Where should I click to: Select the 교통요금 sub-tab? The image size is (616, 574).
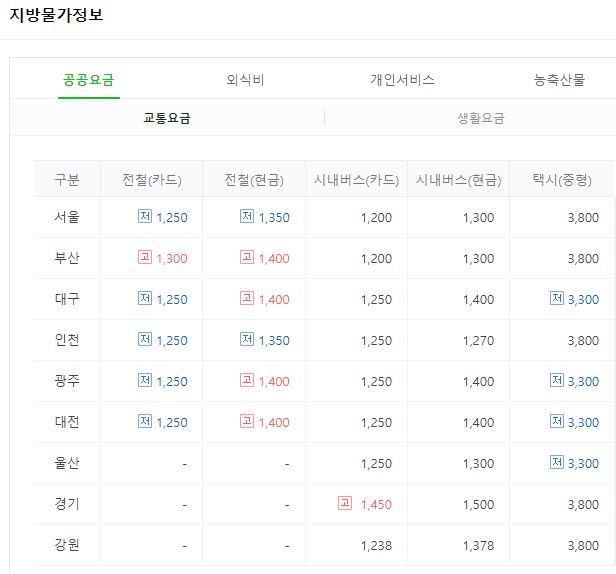pyautogui.click(x=167, y=118)
